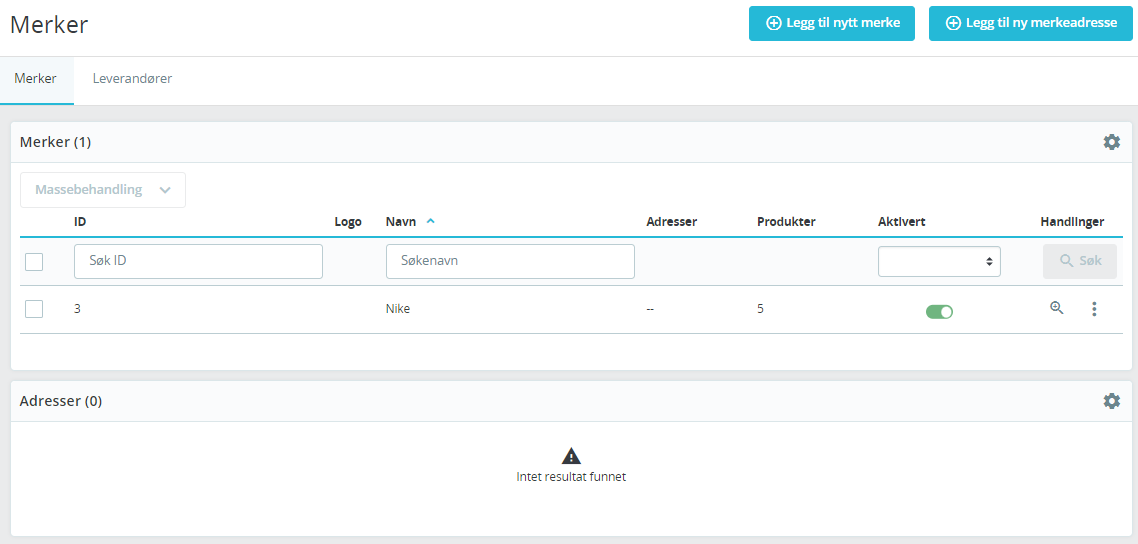Focus the Søkenavn input field

510,261
